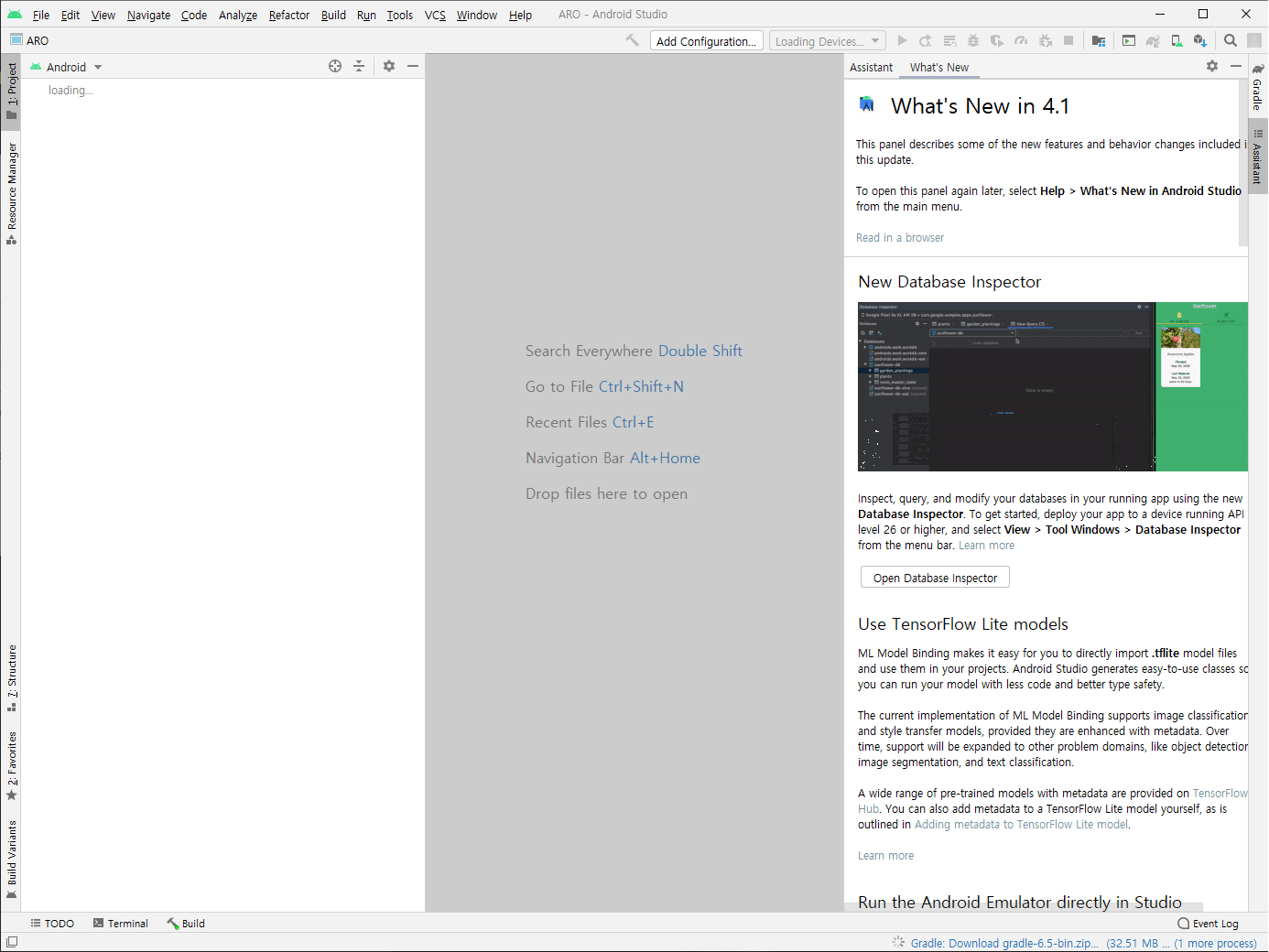
Task: Open the File menu
Action: coord(41,15)
